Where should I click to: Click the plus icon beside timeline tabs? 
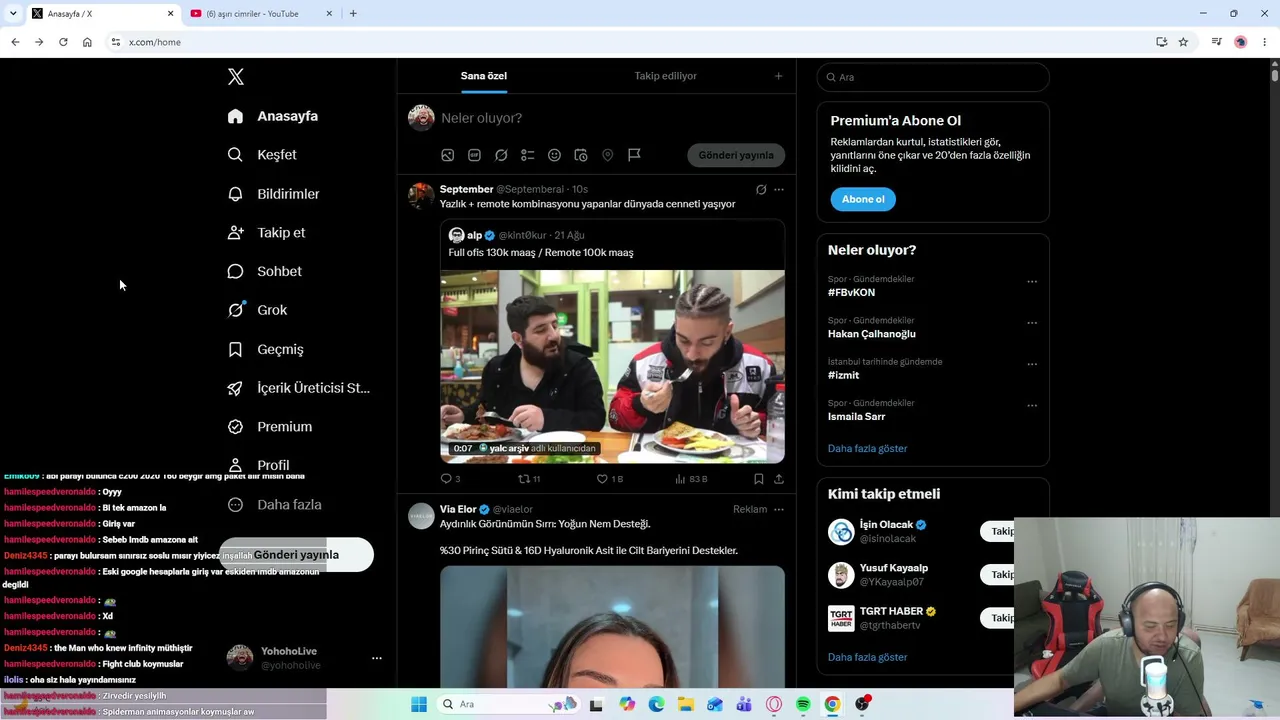[x=779, y=76]
